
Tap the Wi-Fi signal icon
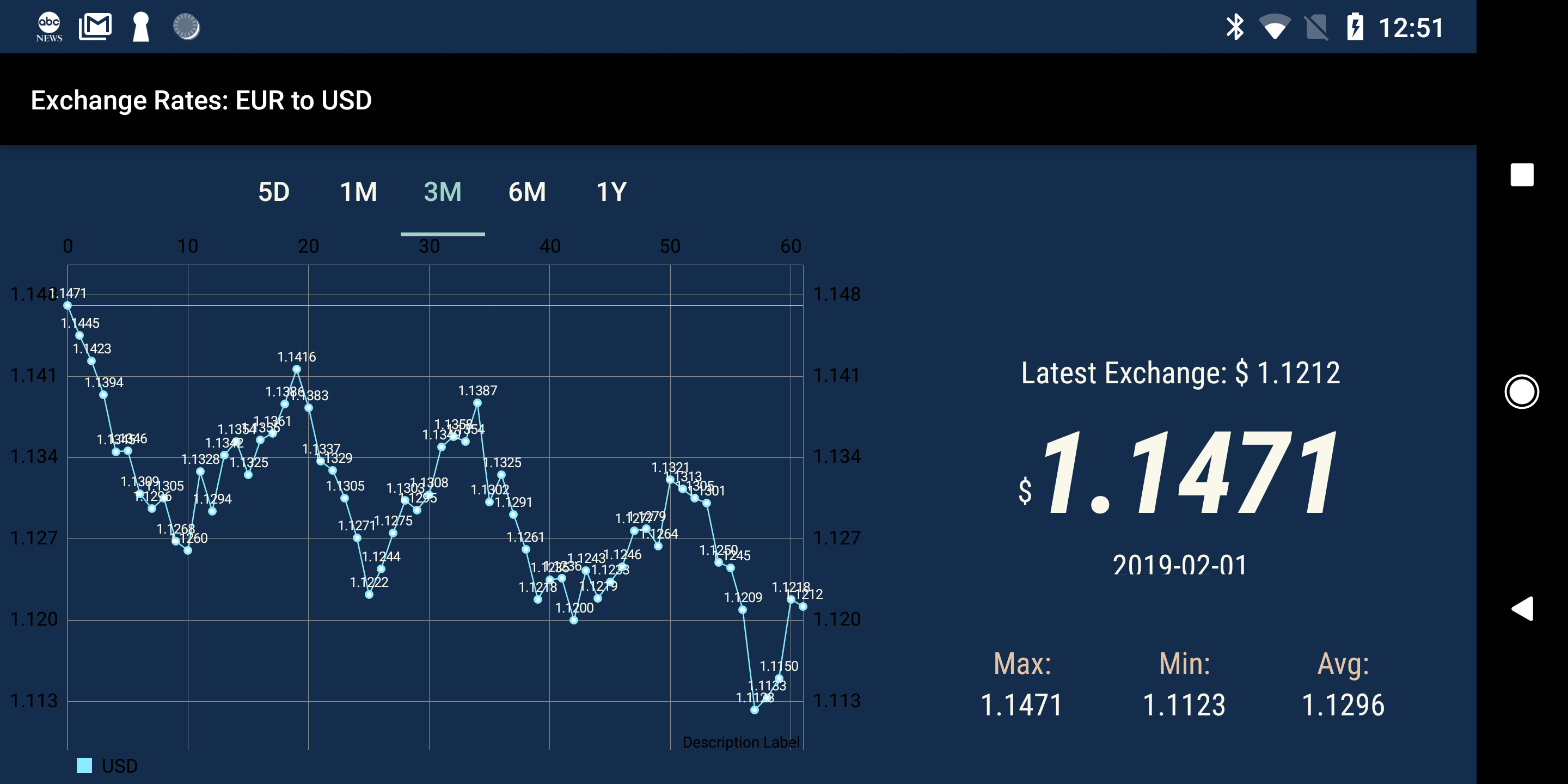pyautogui.click(x=1274, y=27)
